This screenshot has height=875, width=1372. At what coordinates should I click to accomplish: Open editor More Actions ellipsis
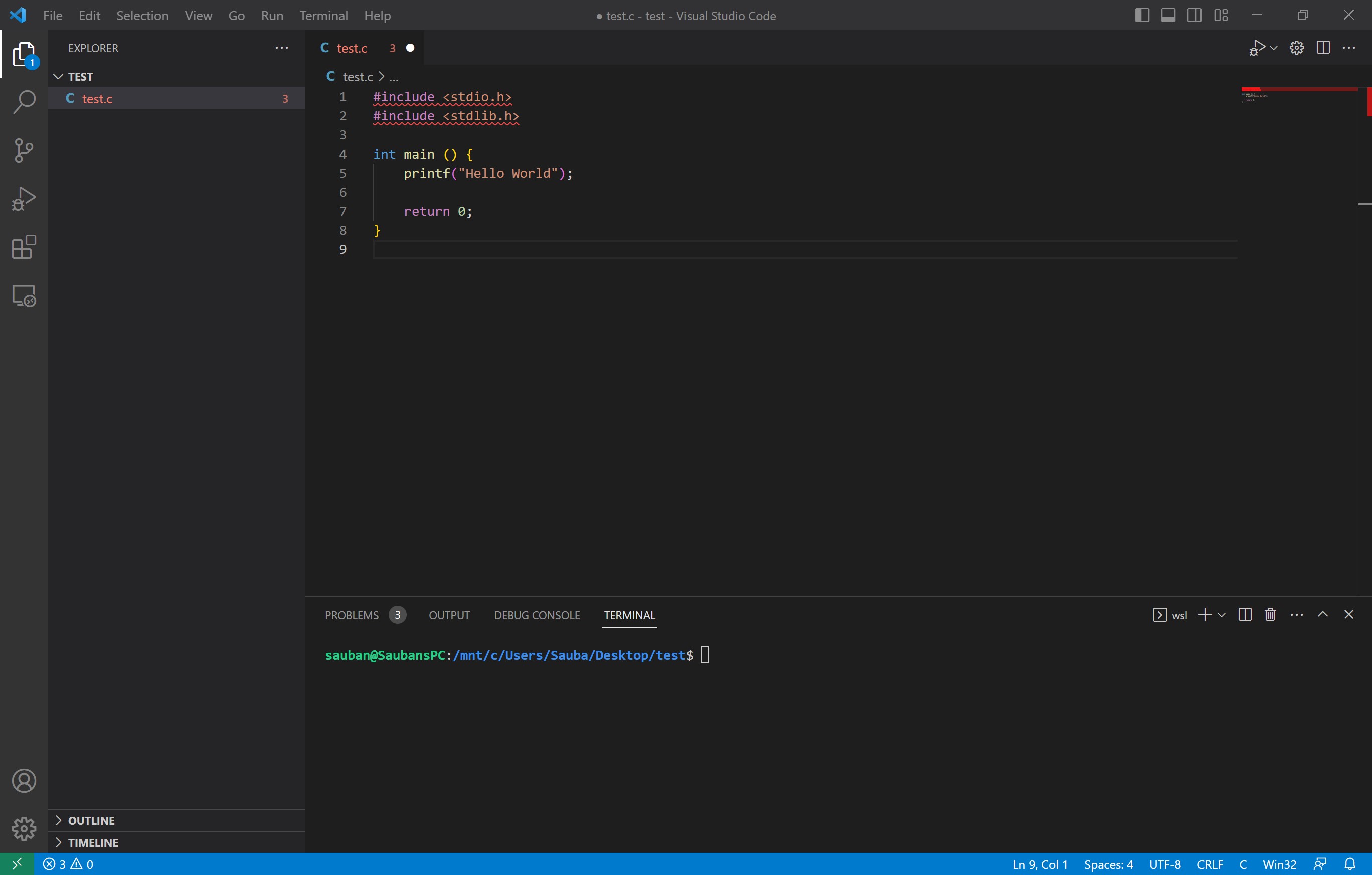pos(1349,48)
